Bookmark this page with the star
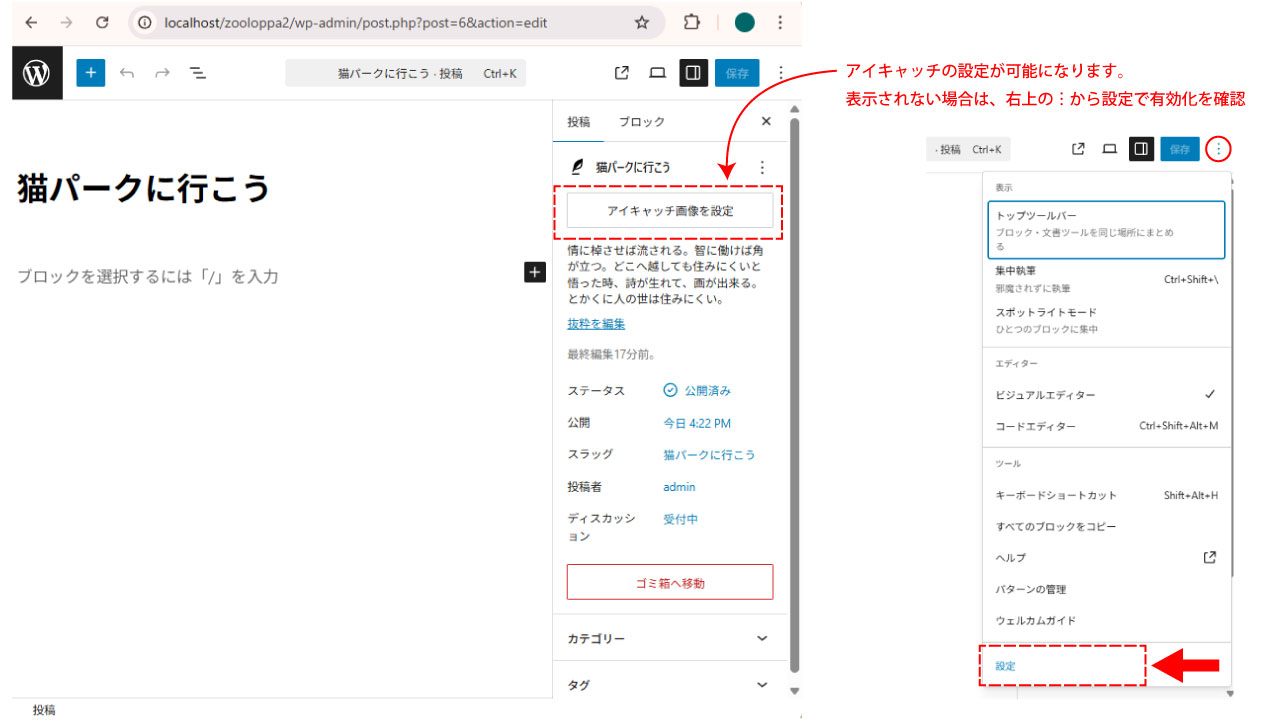 click(642, 22)
